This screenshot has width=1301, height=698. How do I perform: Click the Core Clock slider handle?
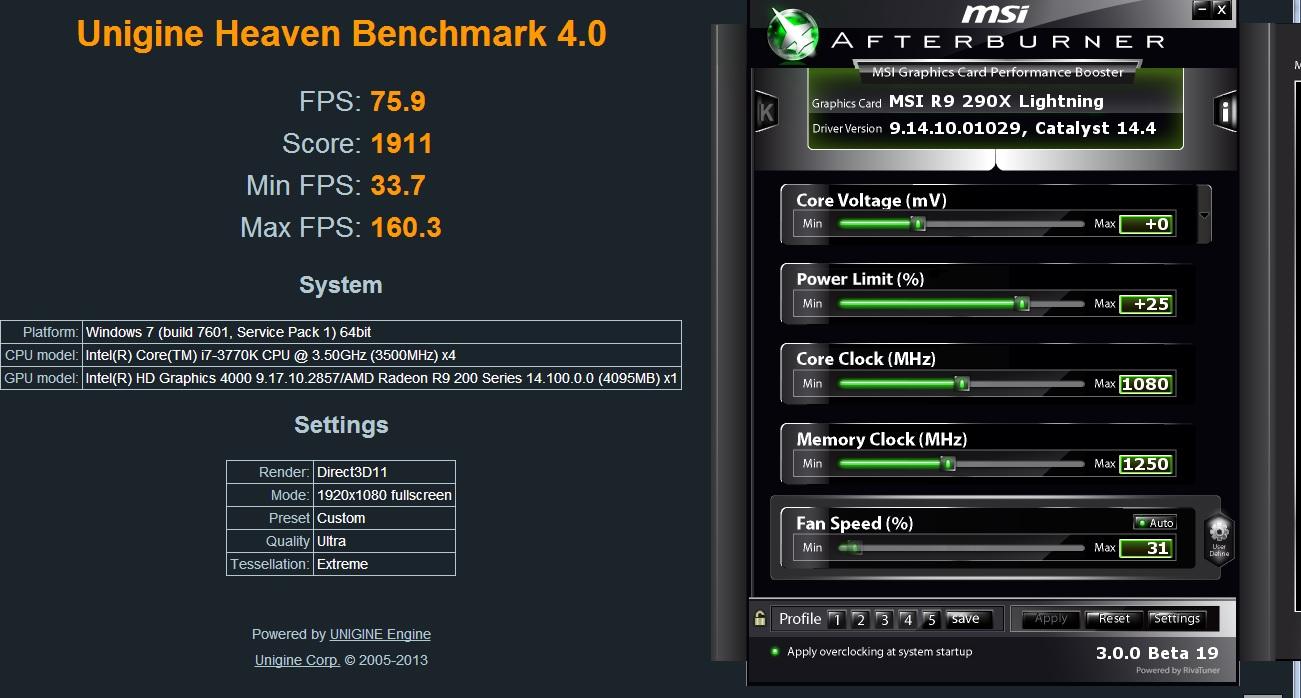click(962, 384)
